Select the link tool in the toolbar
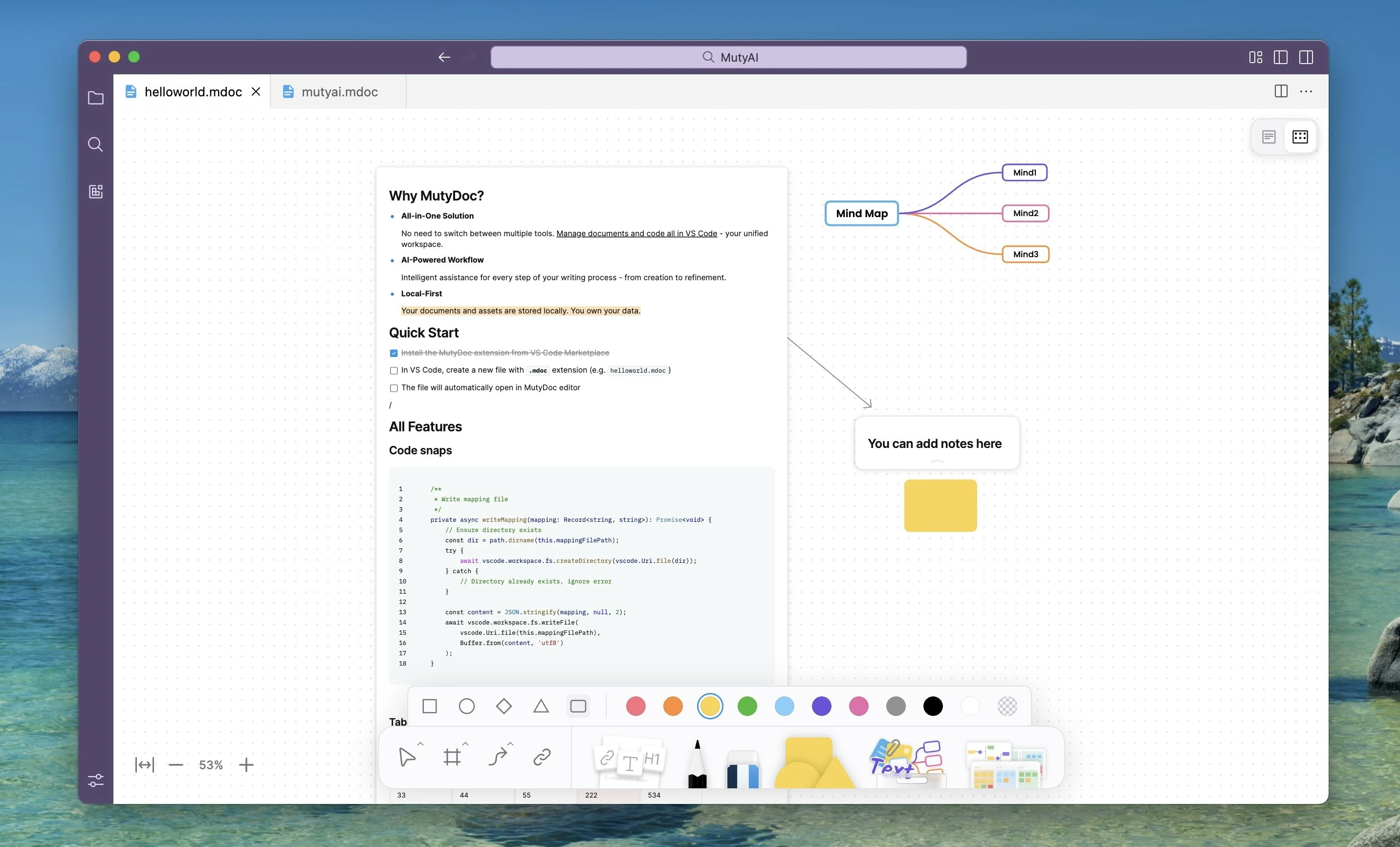 tap(542, 757)
